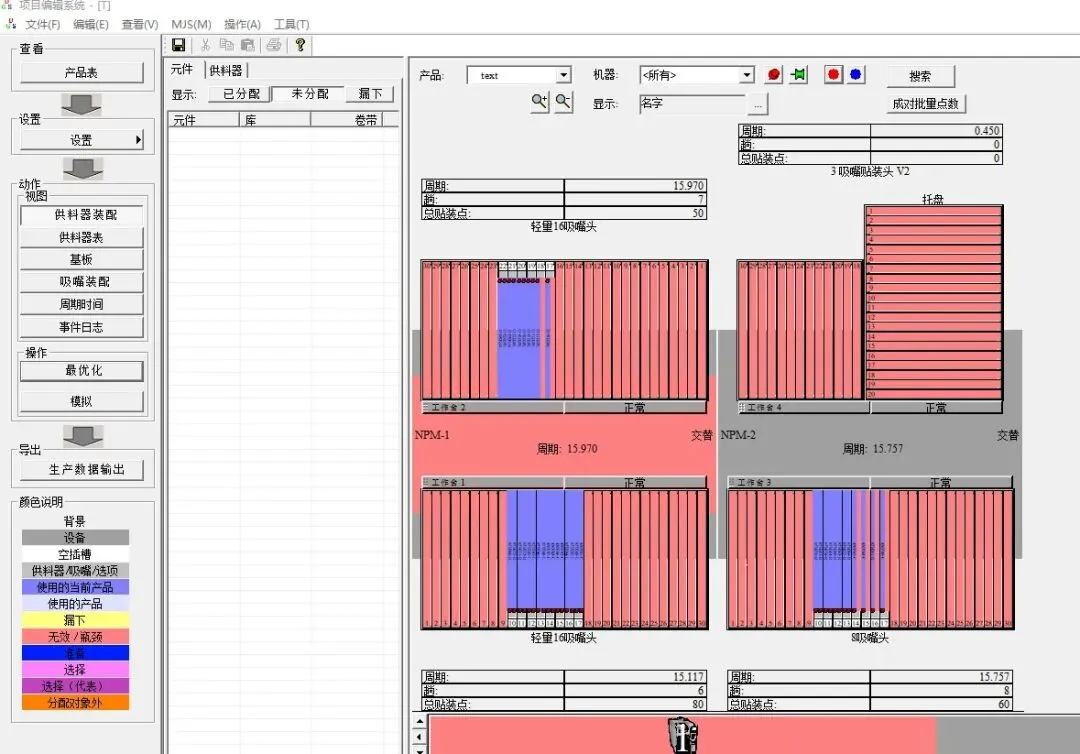Click the 无效/瓶颈 red swatch
This screenshot has height=754, width=1080.
point(75,637)
